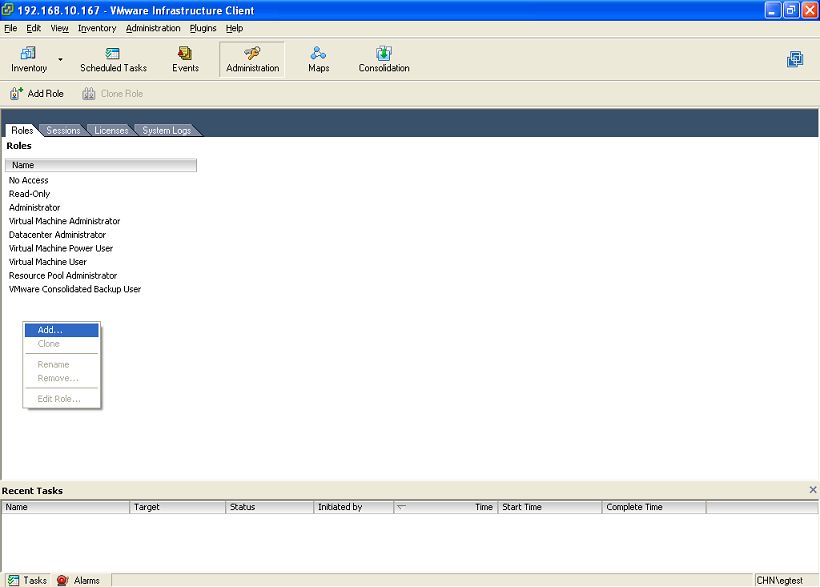The width and height of the screenshot is (820, 587).
Task: Click the Initiated by column header
Action: (x=353, y=507)
